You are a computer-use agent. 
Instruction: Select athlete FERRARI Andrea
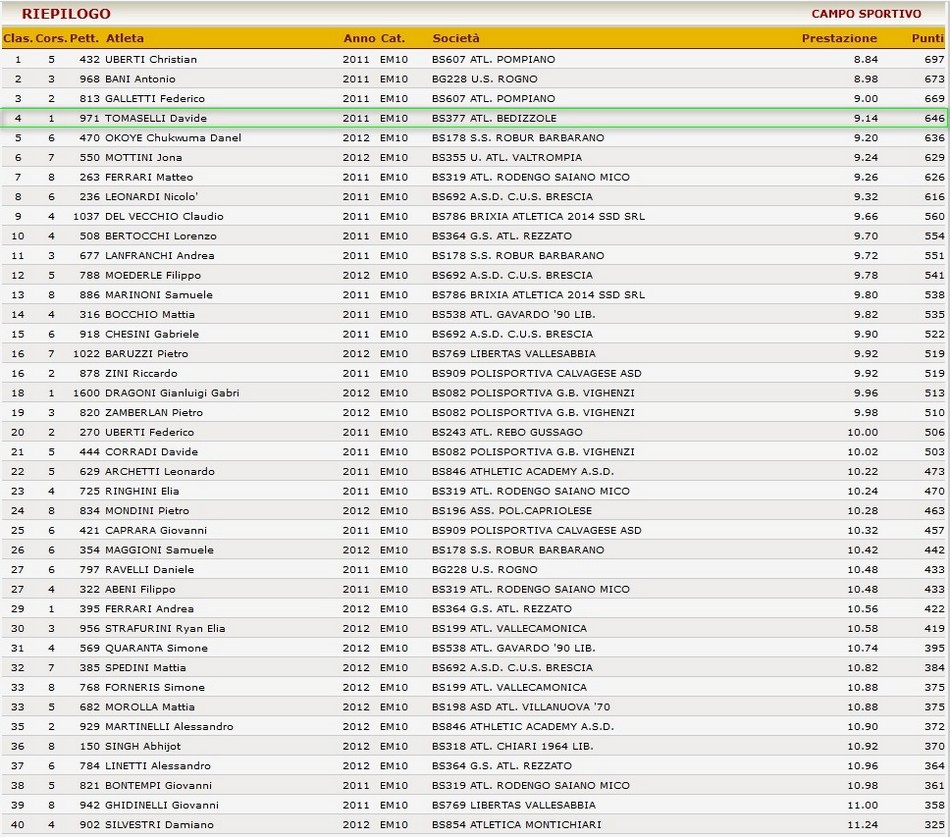pyautogui.click(x=150, y=609)
